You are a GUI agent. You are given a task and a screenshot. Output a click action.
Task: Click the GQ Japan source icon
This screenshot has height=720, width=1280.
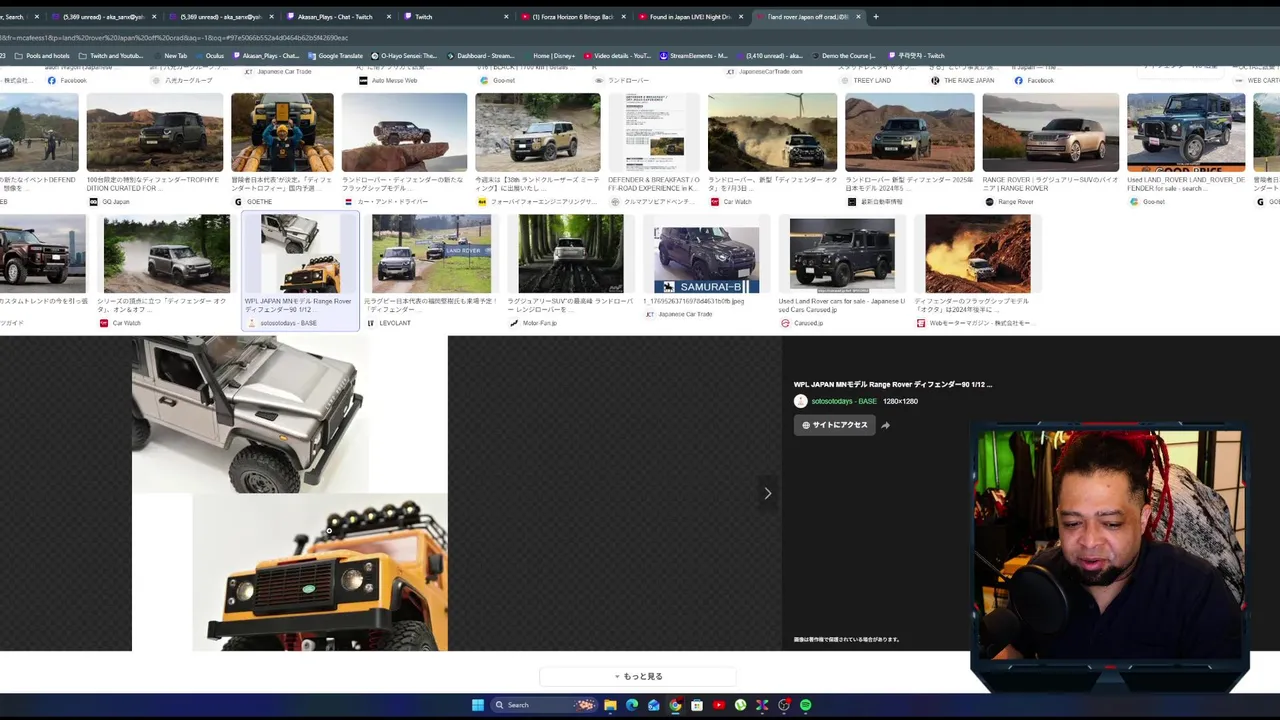94,202
